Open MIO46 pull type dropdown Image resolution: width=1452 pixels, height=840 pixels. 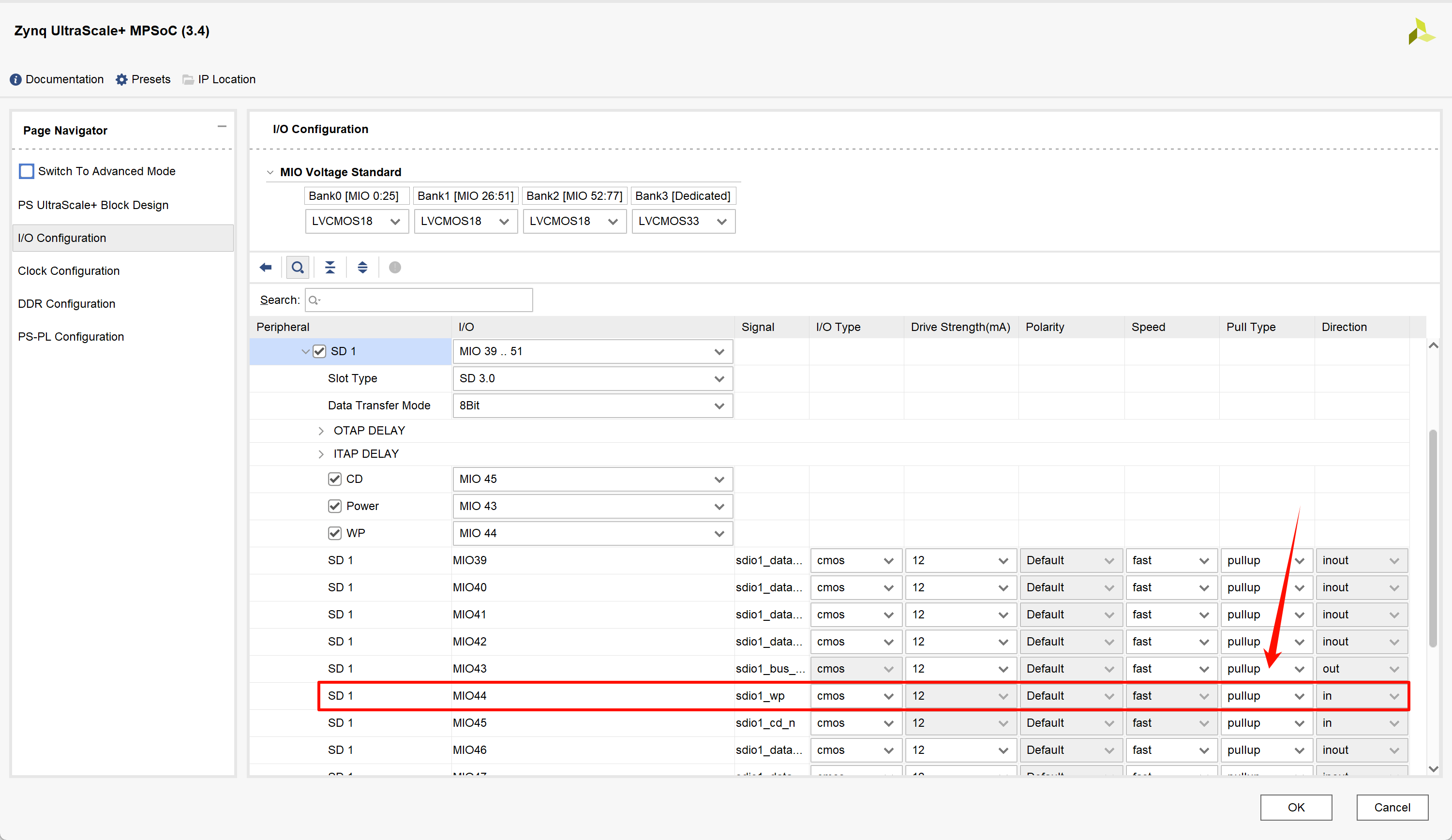[x=1267, y=750]
